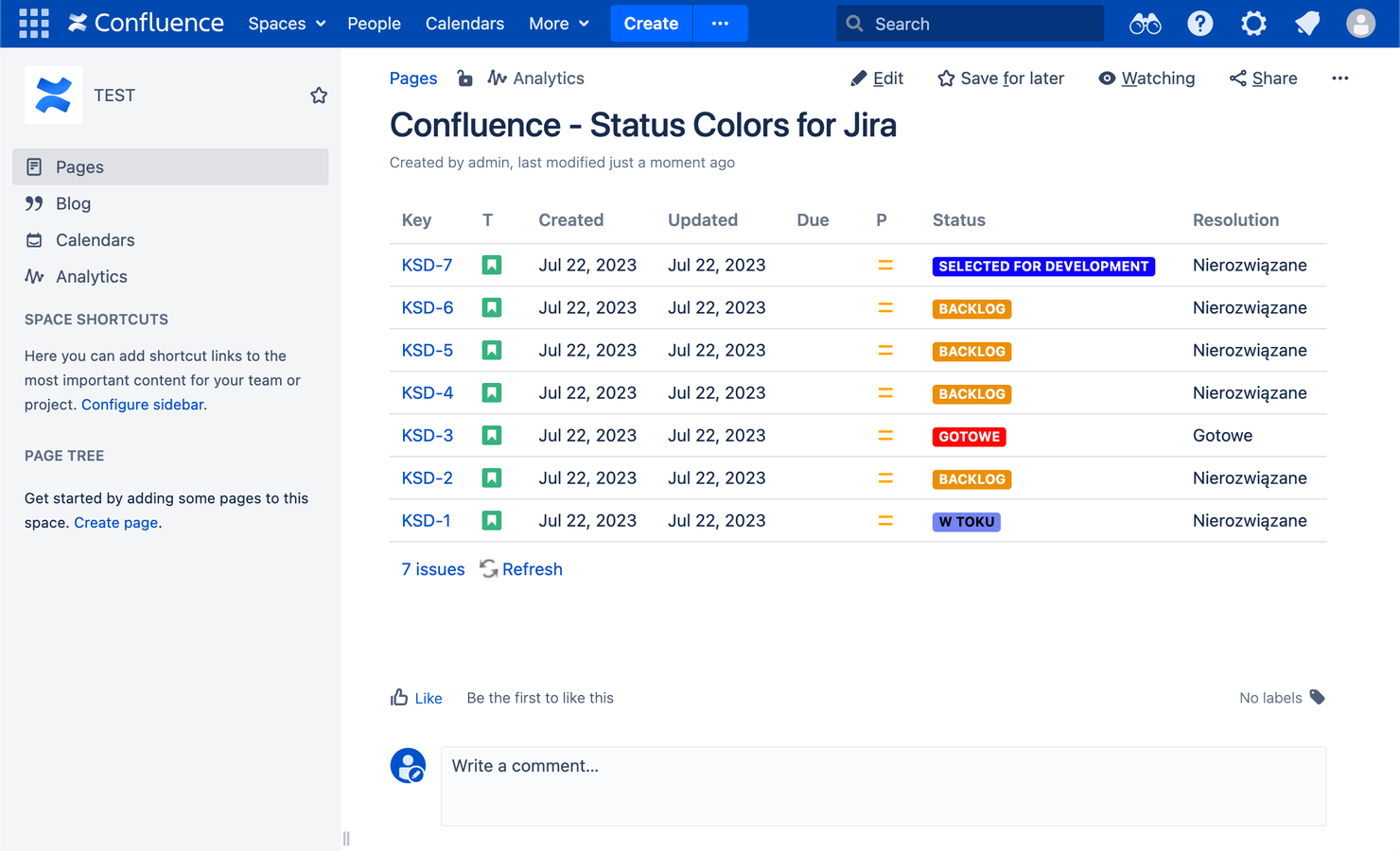Click the commenter avatar icon
The width and height of the screenshot is (1400, 851).
(x=408, y=766)
